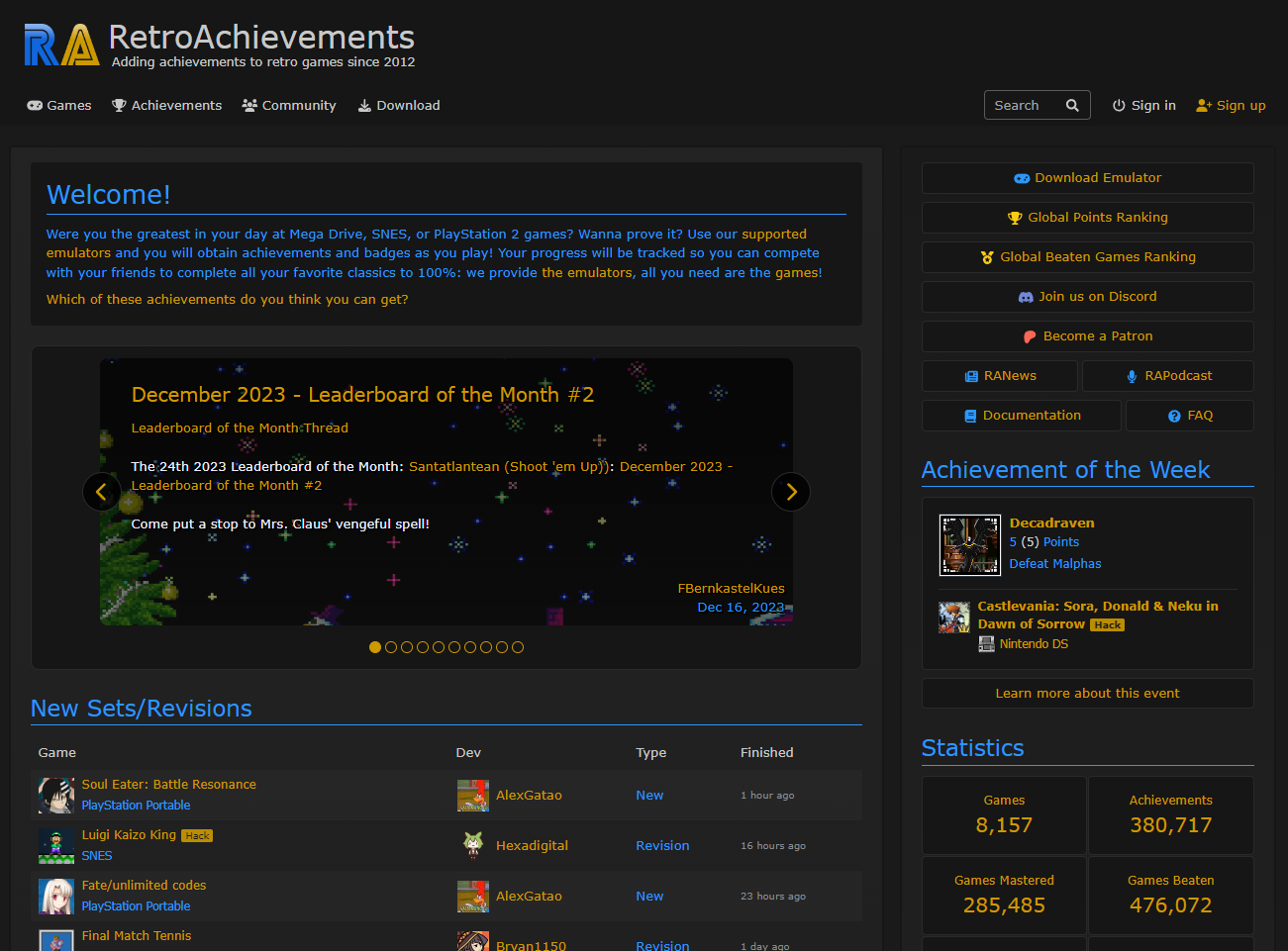Viewport: 1288px width, 951px height.
Task: Open the Final Match Tennis link
Action: (x=137, y=936)
